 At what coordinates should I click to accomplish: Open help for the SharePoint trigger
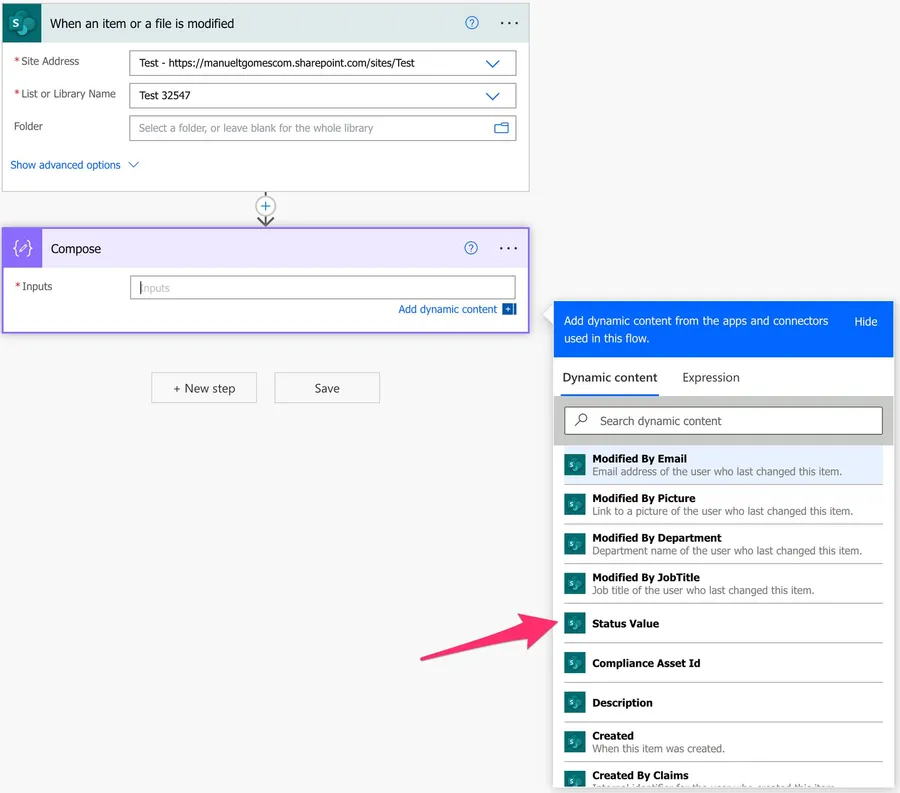click(x=472, y=23)
